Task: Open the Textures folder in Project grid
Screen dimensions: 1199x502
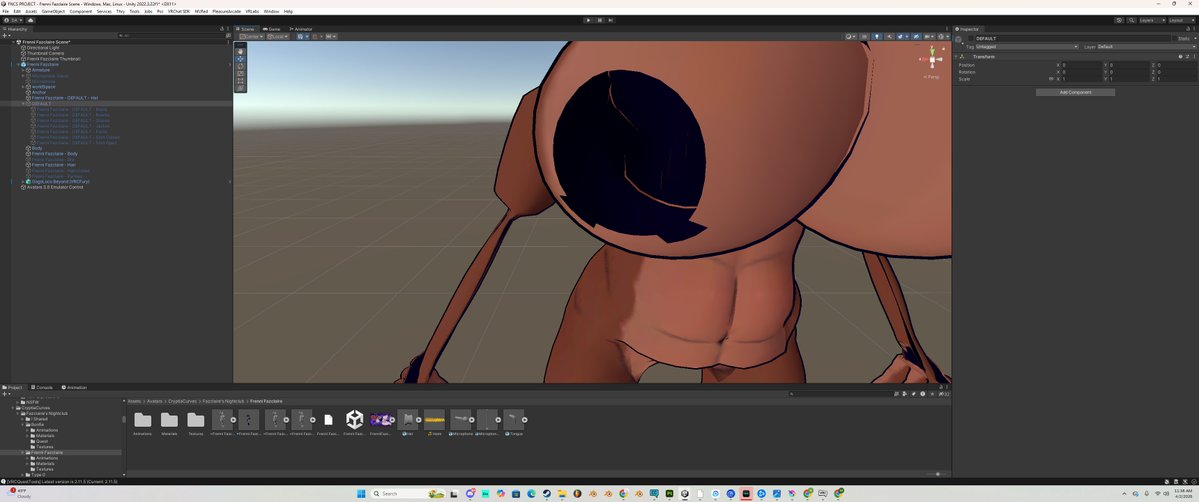Action: click(196, 422)
